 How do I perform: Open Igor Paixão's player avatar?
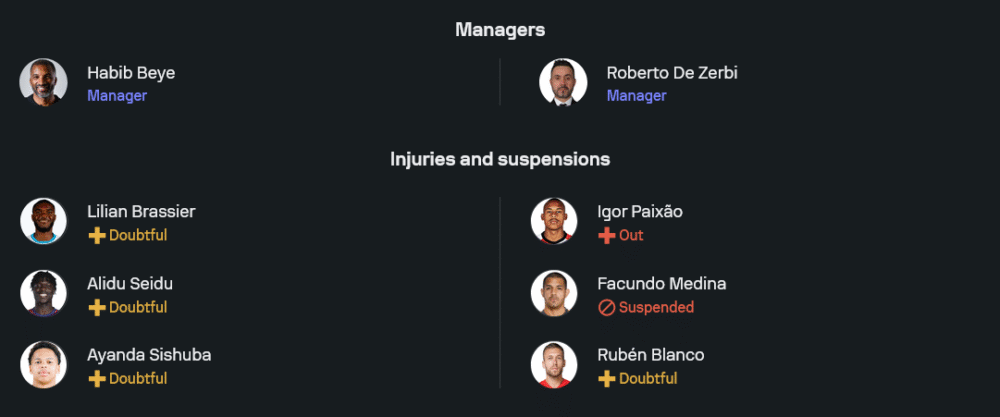553,221
